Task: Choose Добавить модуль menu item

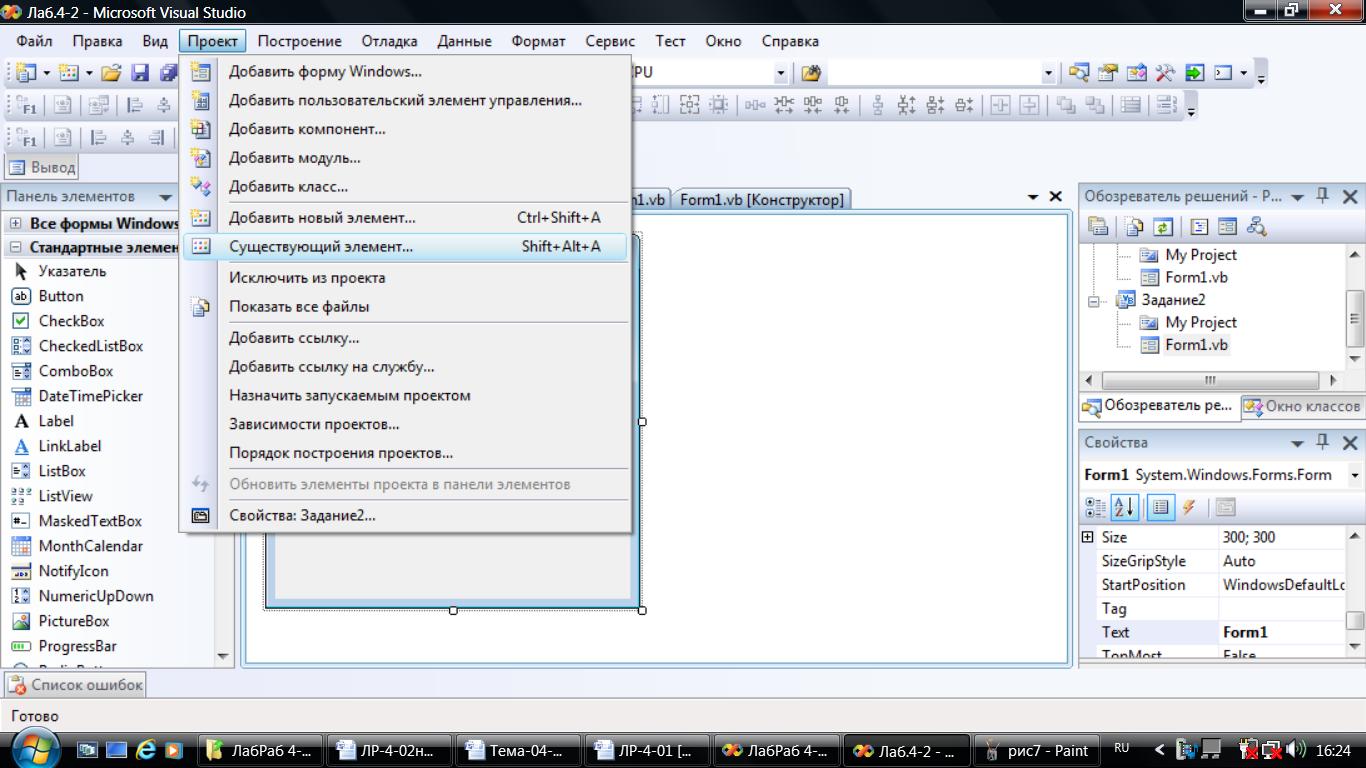Action: click(x=404, y=158)
